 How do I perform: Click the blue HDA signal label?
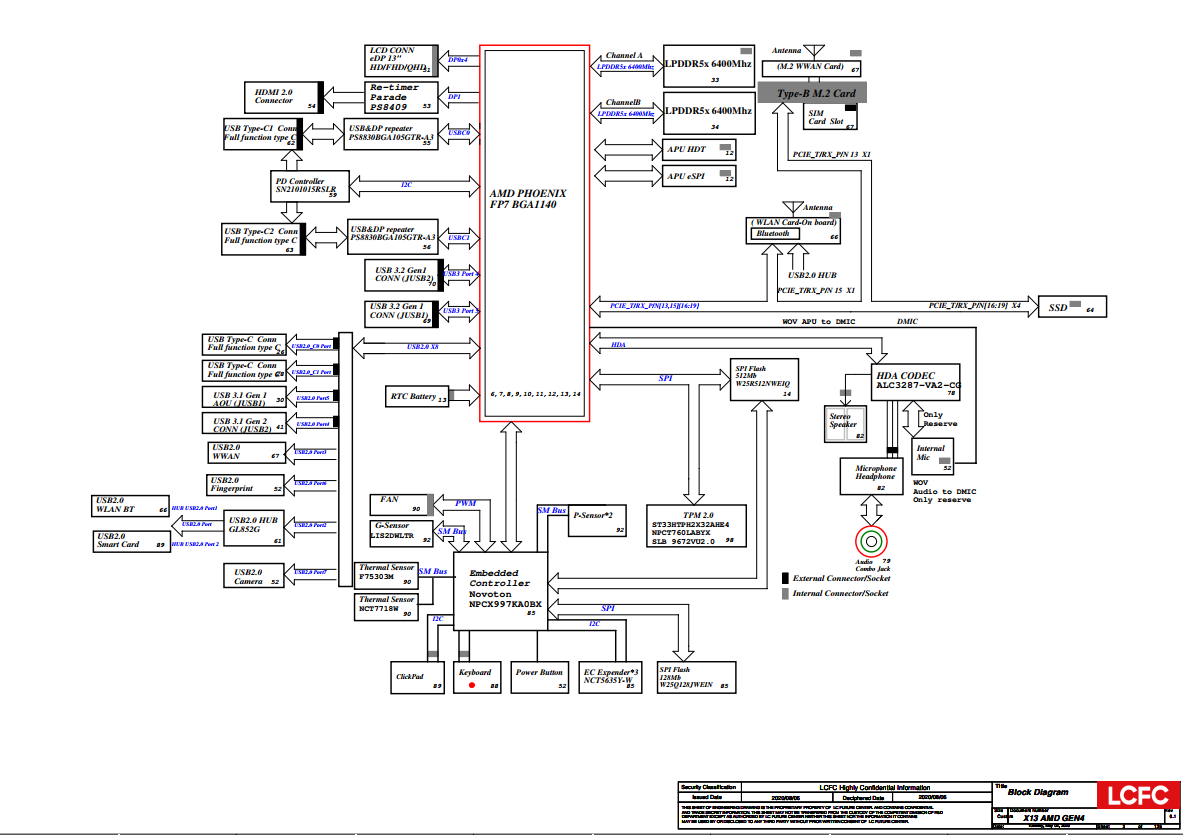click(619, 345)
